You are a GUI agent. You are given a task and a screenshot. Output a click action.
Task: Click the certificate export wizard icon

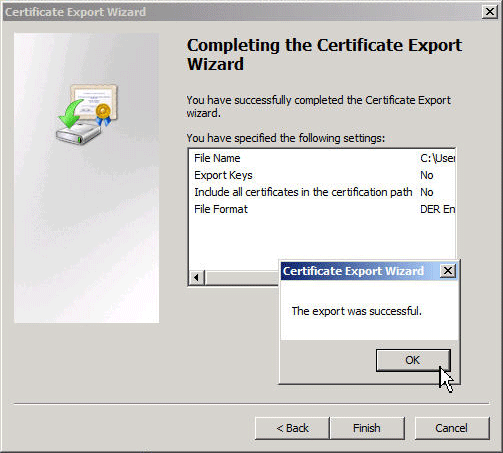tap(87, 114)
